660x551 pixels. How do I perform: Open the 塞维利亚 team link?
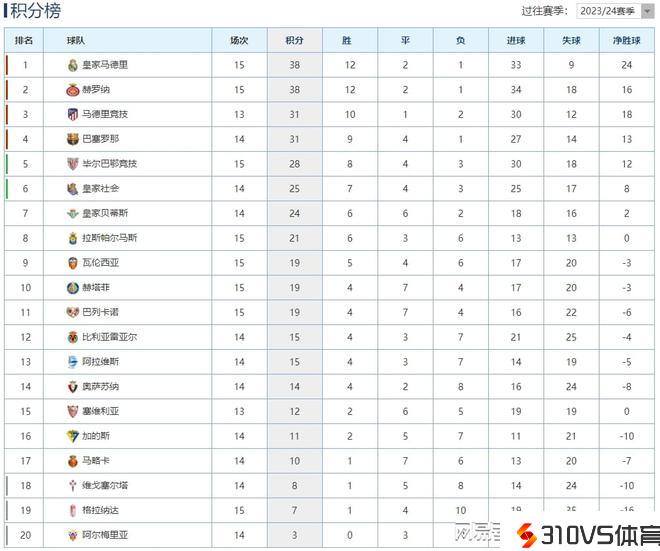pyautogui.click(x=100, y=411)
